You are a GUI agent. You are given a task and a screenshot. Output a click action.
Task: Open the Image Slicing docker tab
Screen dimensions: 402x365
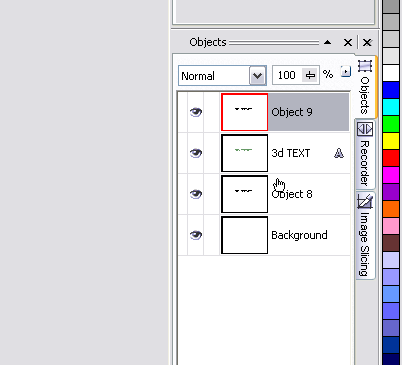365,236
